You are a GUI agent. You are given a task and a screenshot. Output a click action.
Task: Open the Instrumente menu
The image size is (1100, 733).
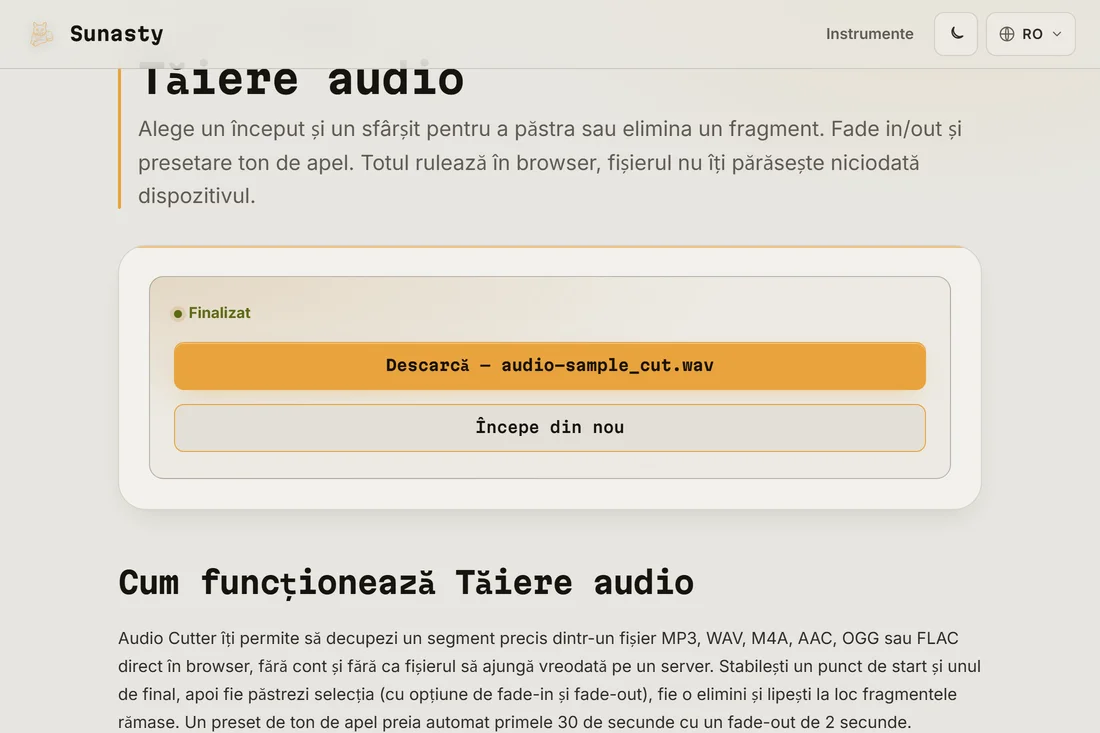(x=869, y=34)
